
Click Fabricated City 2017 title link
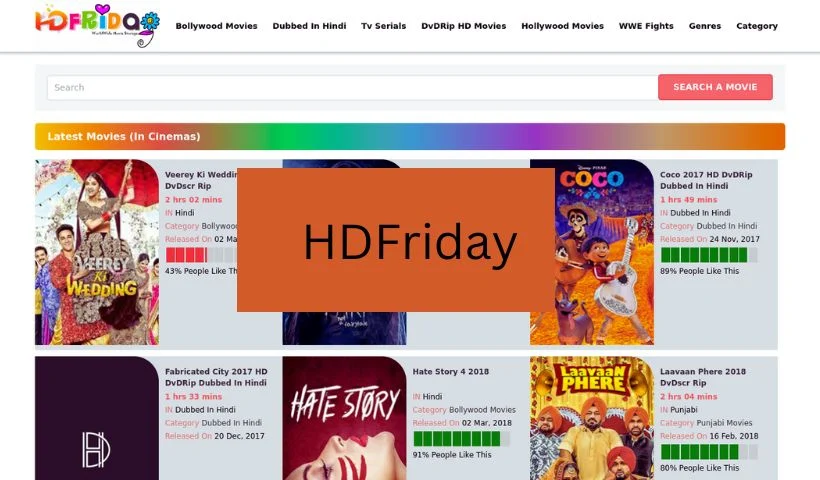216,377
